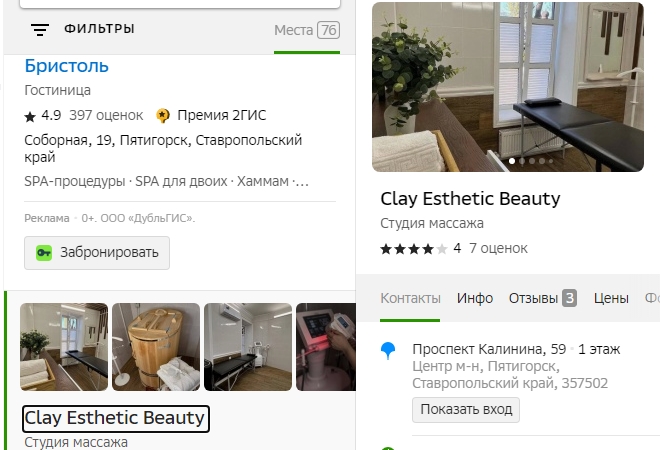The image size is (660, 450).
Task: Click the 2GIS award badge icon
Action: click(x=163, y=115)
